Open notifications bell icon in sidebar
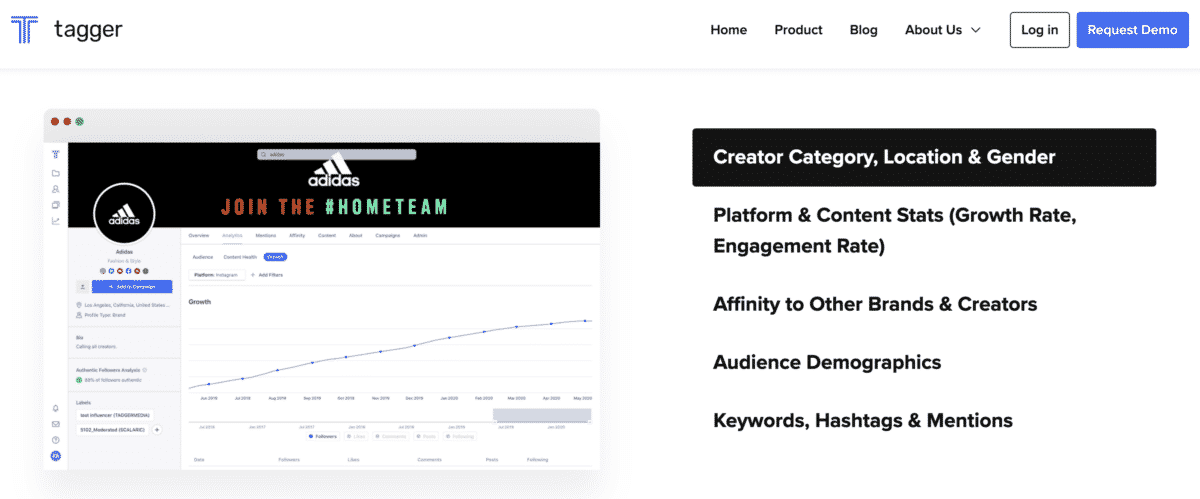The height and width of the screenshot is (499, 1200). click(56, 408)
